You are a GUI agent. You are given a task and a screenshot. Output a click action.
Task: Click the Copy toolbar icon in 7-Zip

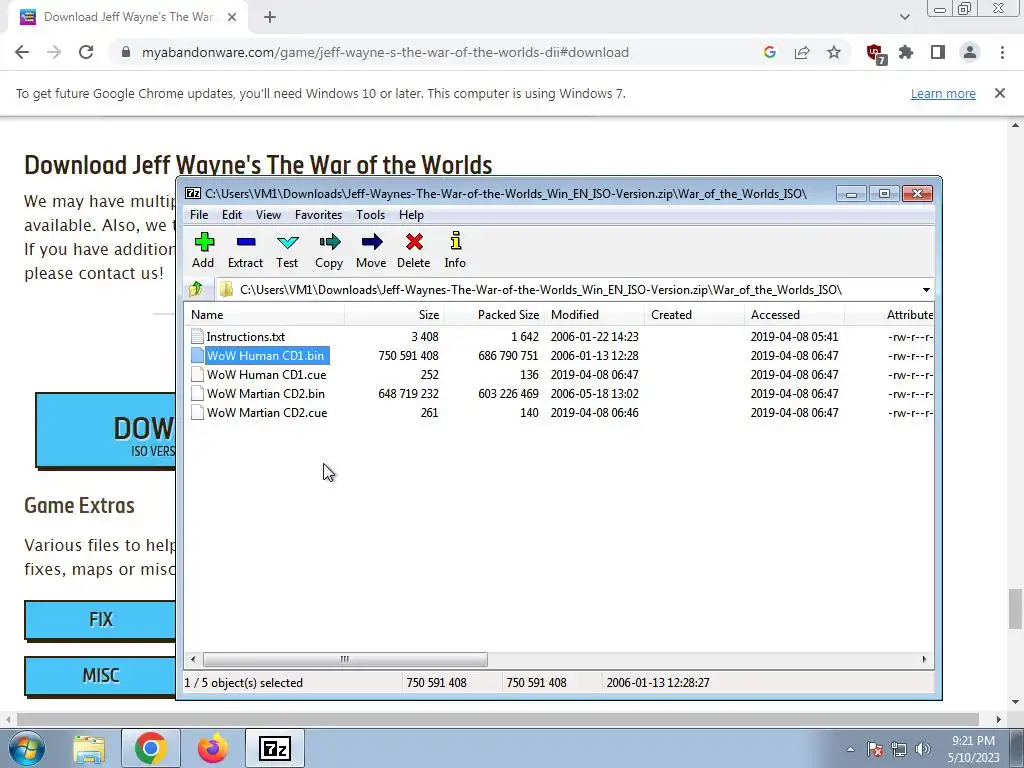pos(329,250)
